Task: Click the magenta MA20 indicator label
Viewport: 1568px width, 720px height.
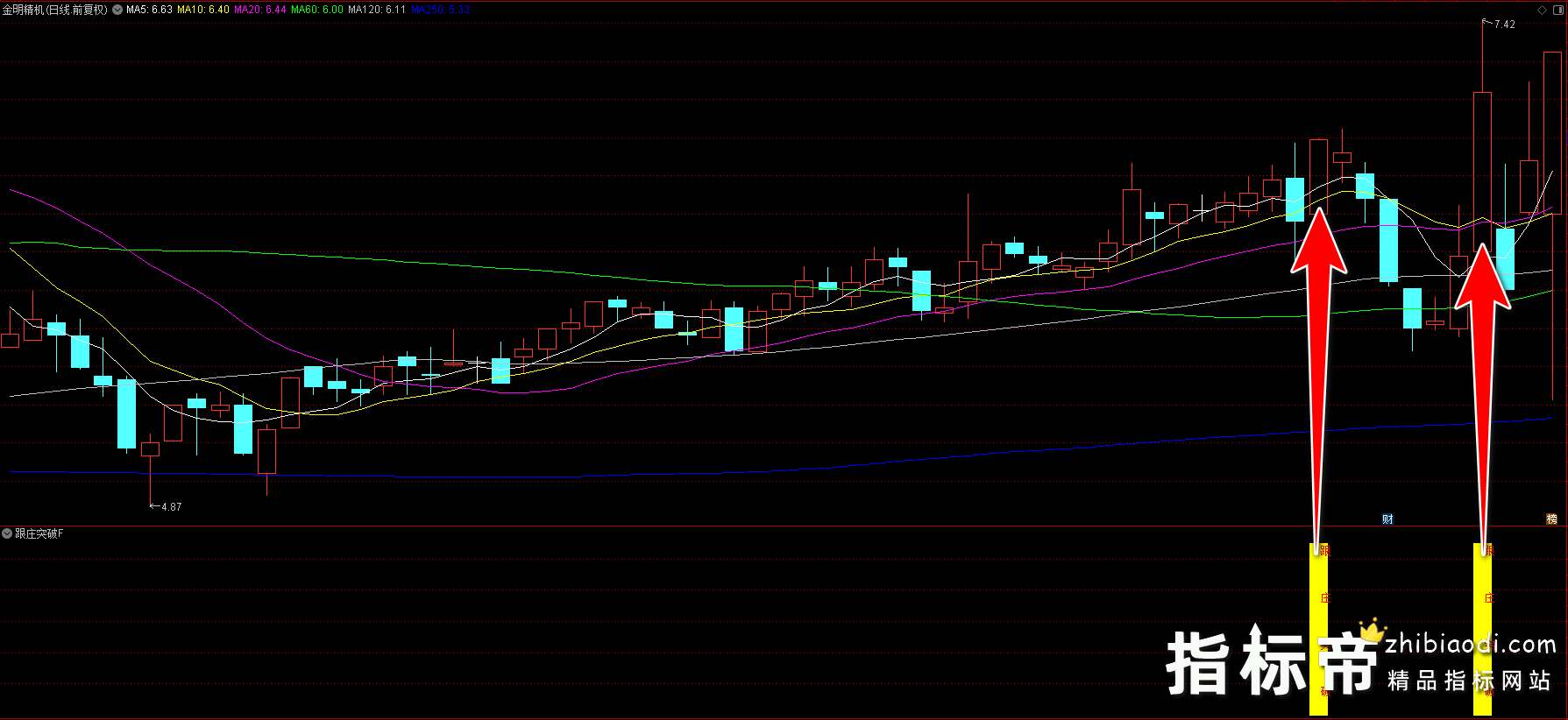Action: pos(260,10)
